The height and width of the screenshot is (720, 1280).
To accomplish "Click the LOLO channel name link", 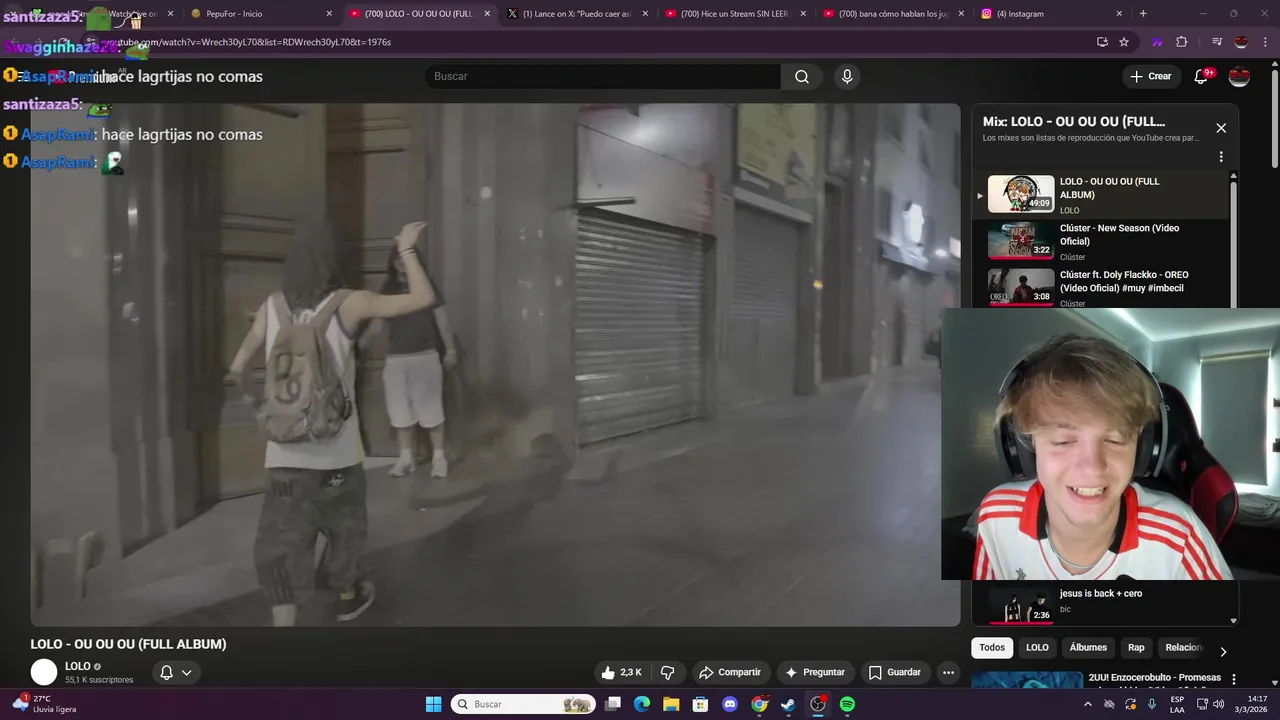I will coord(77,667).
